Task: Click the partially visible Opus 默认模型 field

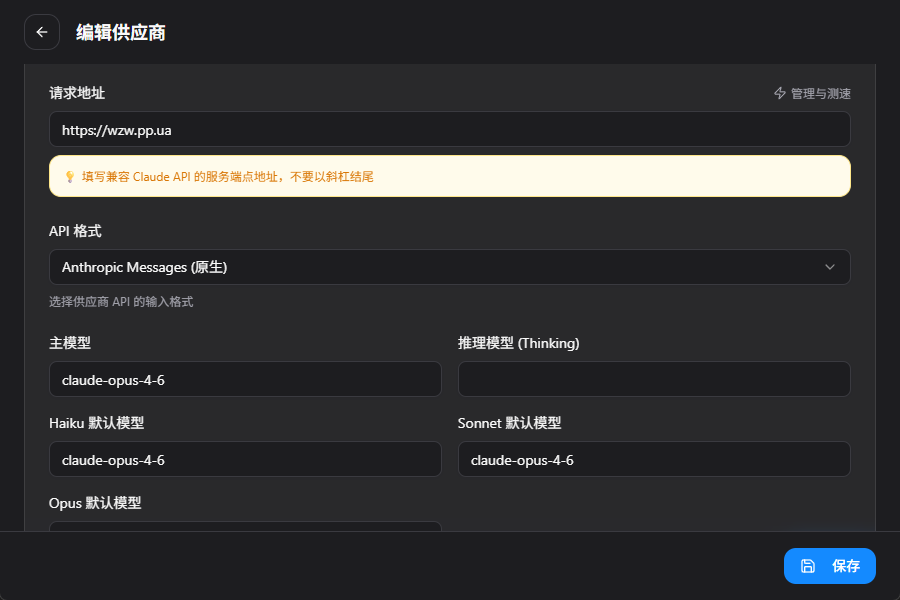Action: [245, 526]
